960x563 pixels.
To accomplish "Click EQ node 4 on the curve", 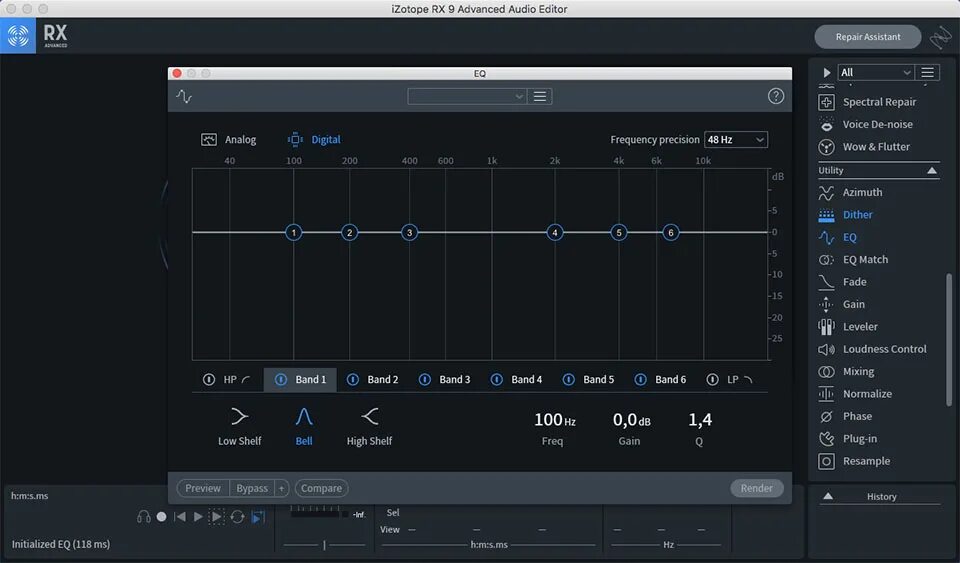I will click(555, 233).
